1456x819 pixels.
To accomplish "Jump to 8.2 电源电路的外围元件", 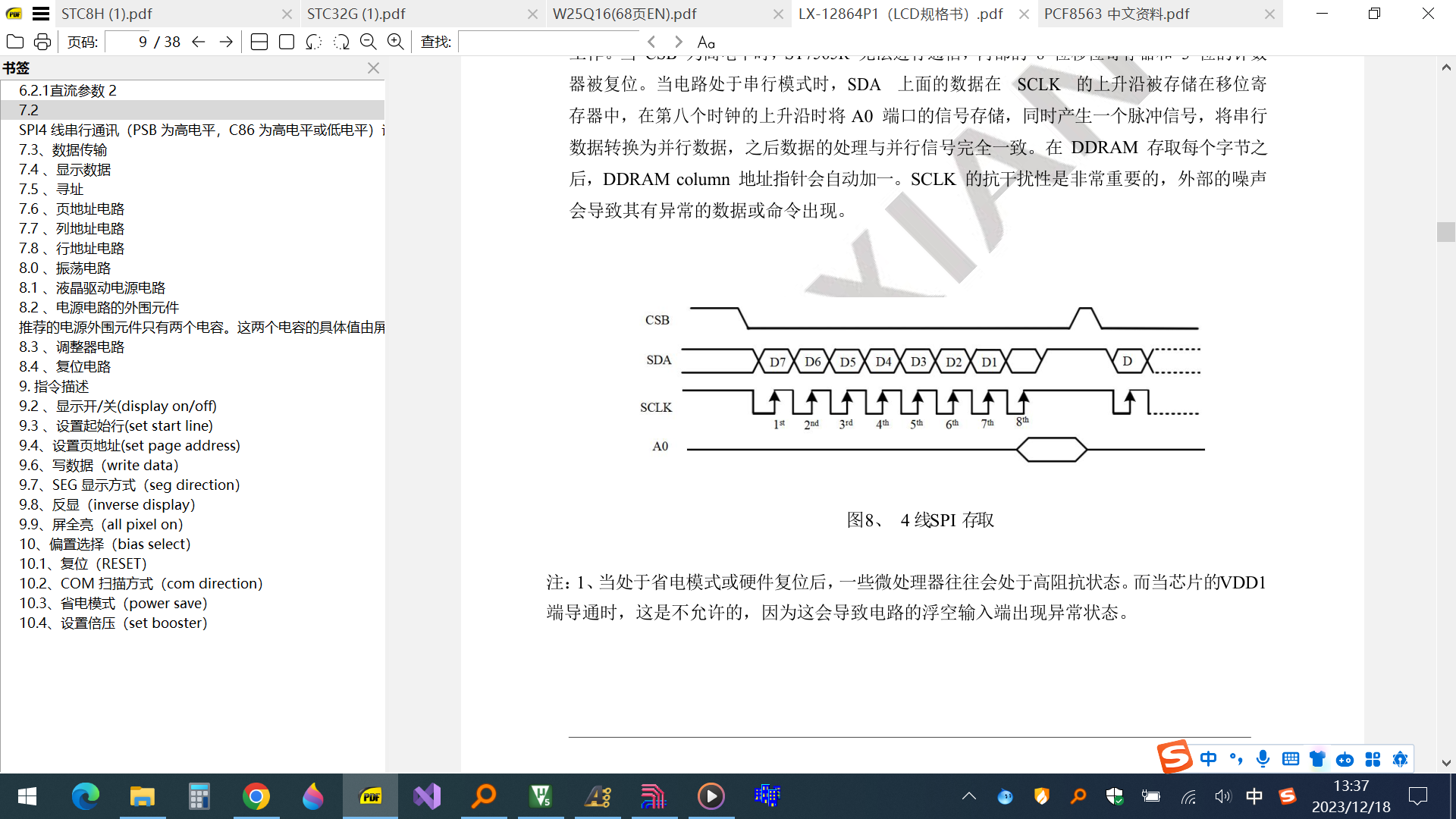I will [193, 307].
